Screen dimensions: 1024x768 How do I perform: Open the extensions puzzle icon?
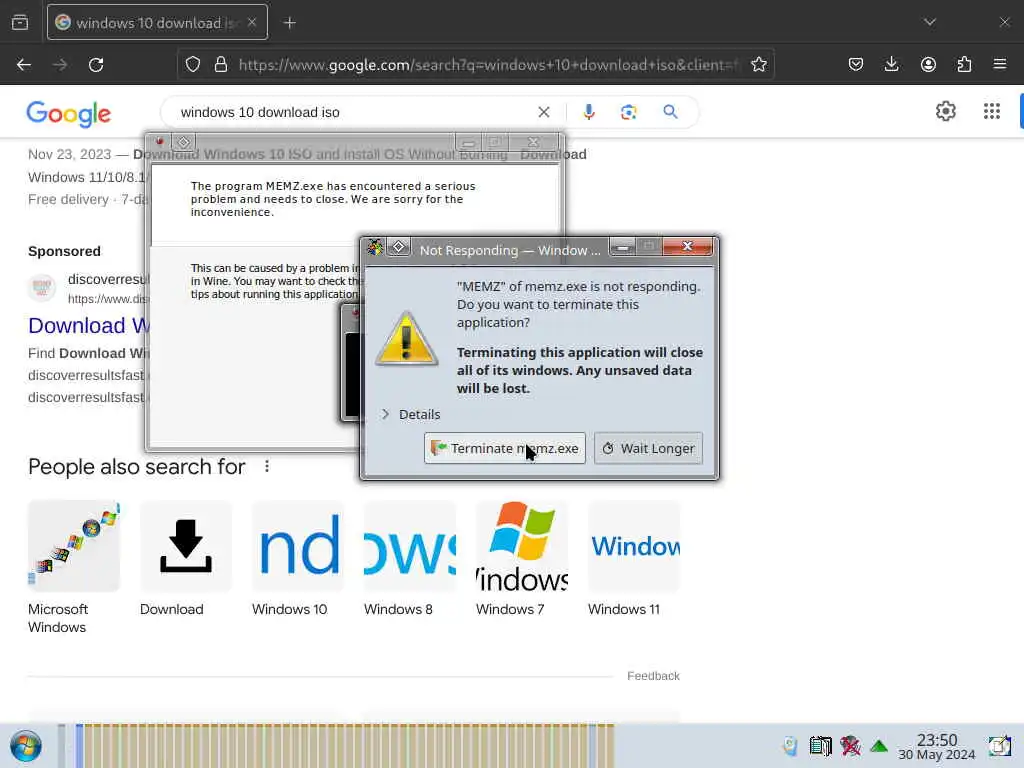[x=964, y=65]
